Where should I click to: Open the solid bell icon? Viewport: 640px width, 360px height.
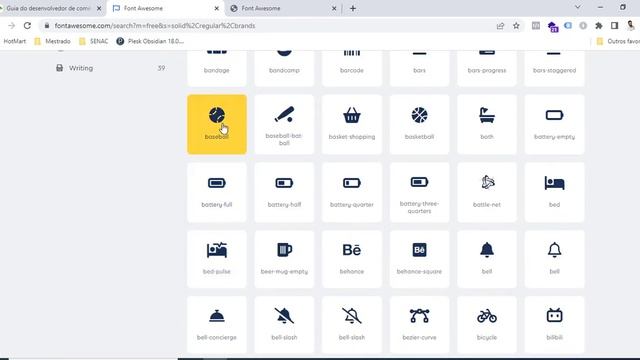tap(487, 259)
